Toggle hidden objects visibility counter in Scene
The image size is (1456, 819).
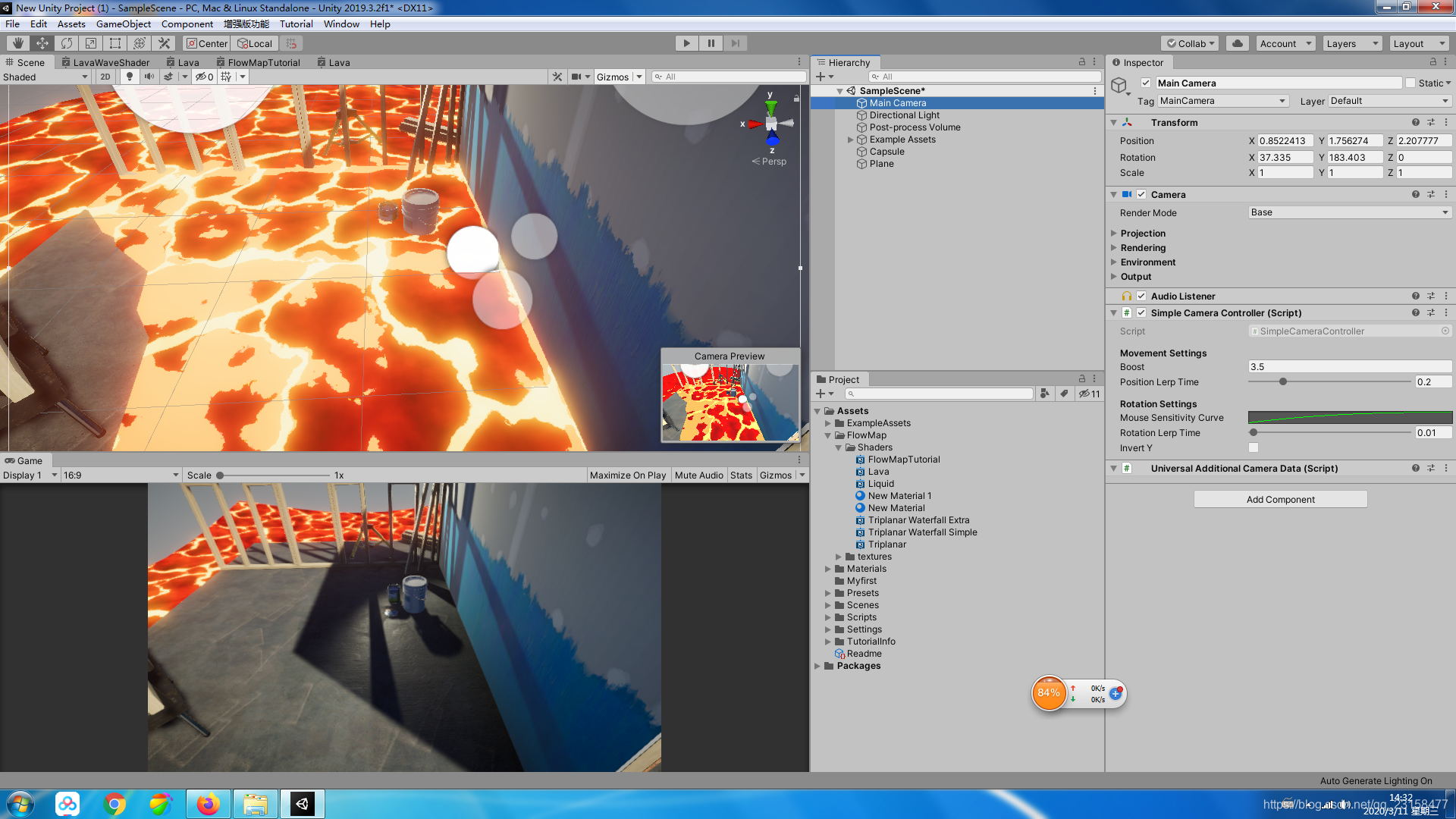204,77
